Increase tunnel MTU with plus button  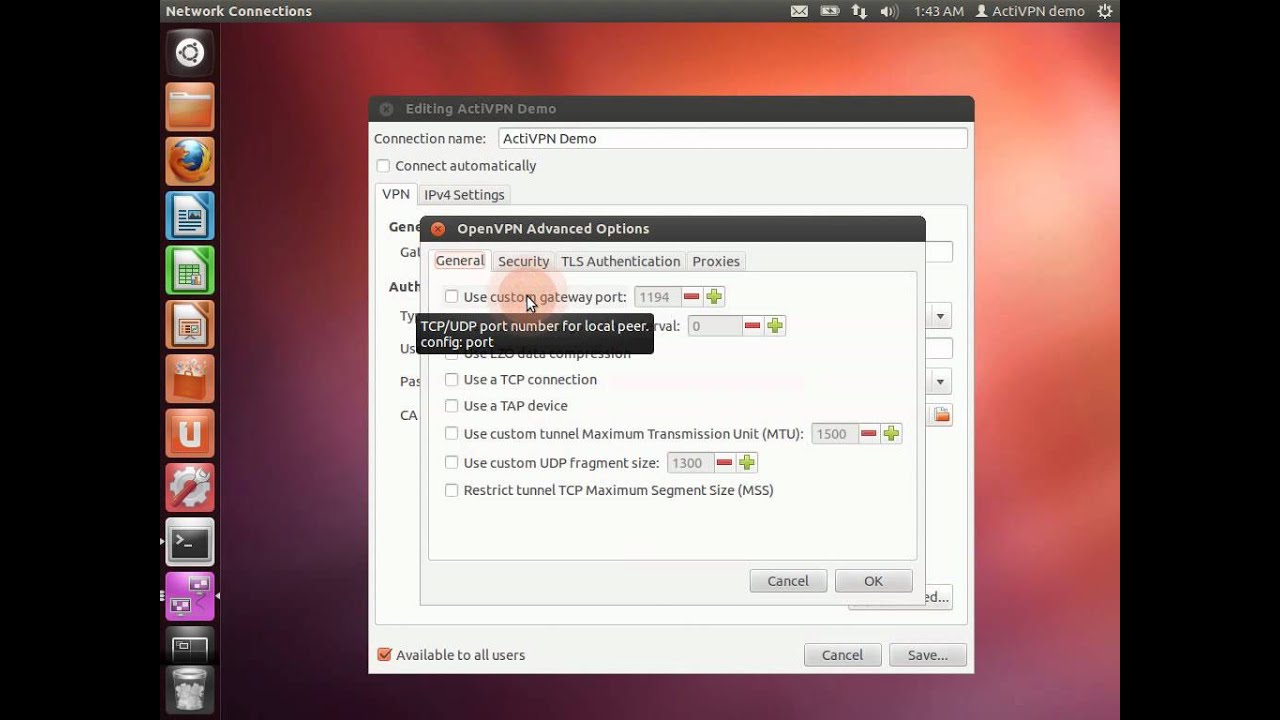click(x=891, y=434)
